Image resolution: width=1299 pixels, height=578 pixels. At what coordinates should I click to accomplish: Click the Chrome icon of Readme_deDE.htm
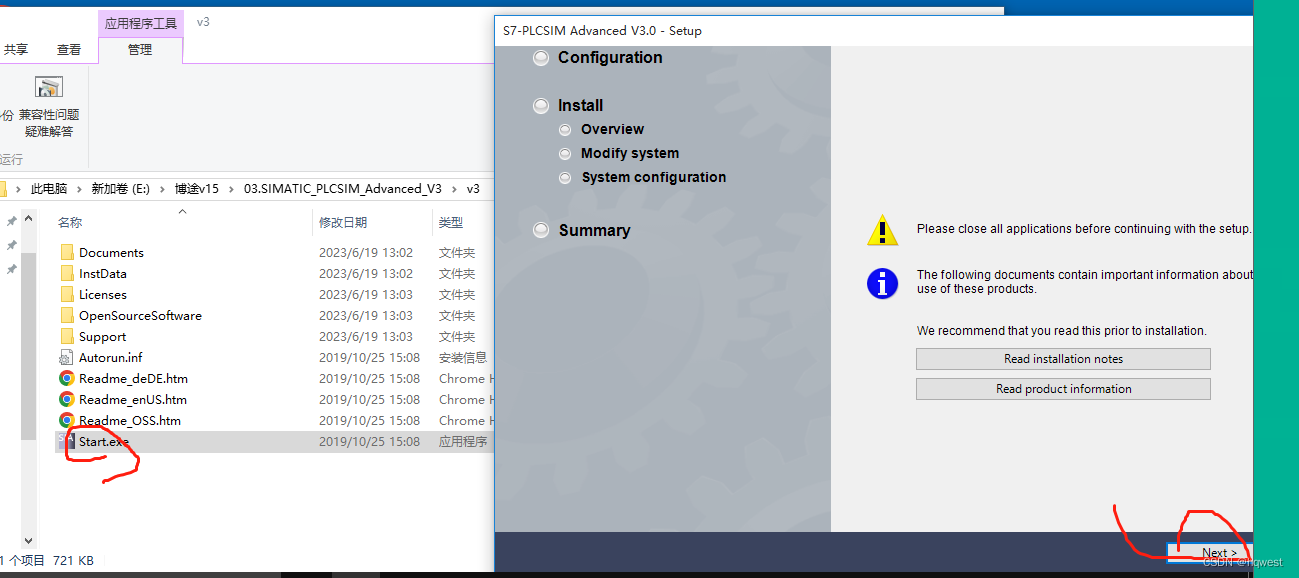point(67,378)
